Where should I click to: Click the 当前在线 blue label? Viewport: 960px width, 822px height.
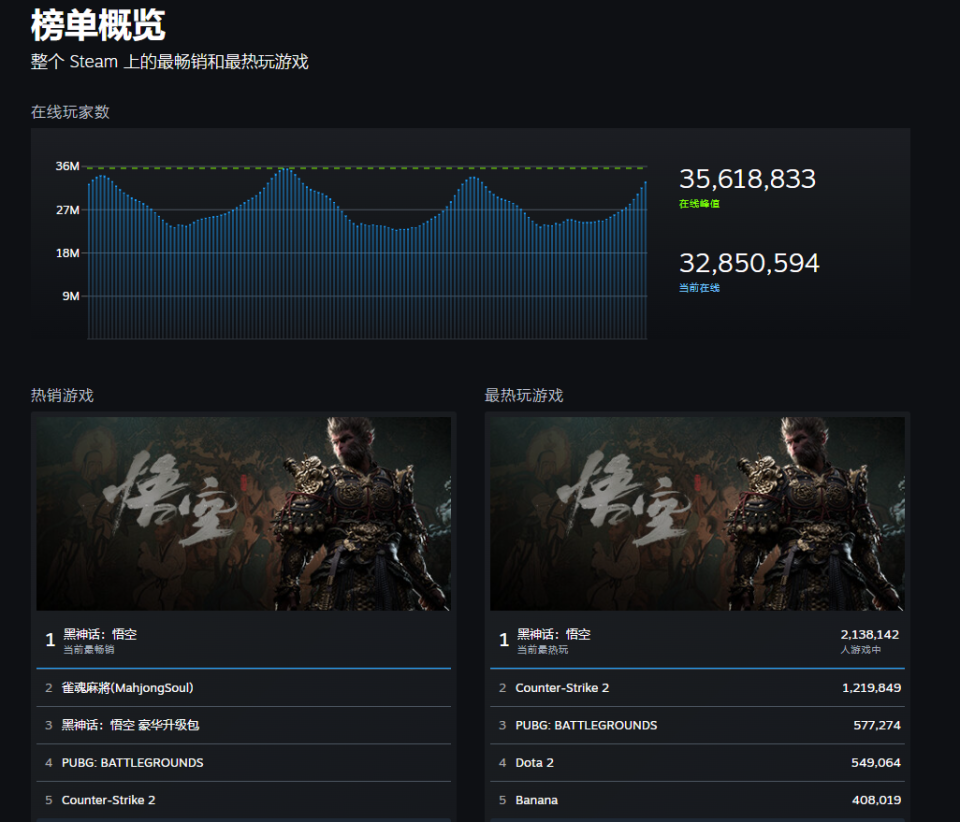[x=699, y=288]
